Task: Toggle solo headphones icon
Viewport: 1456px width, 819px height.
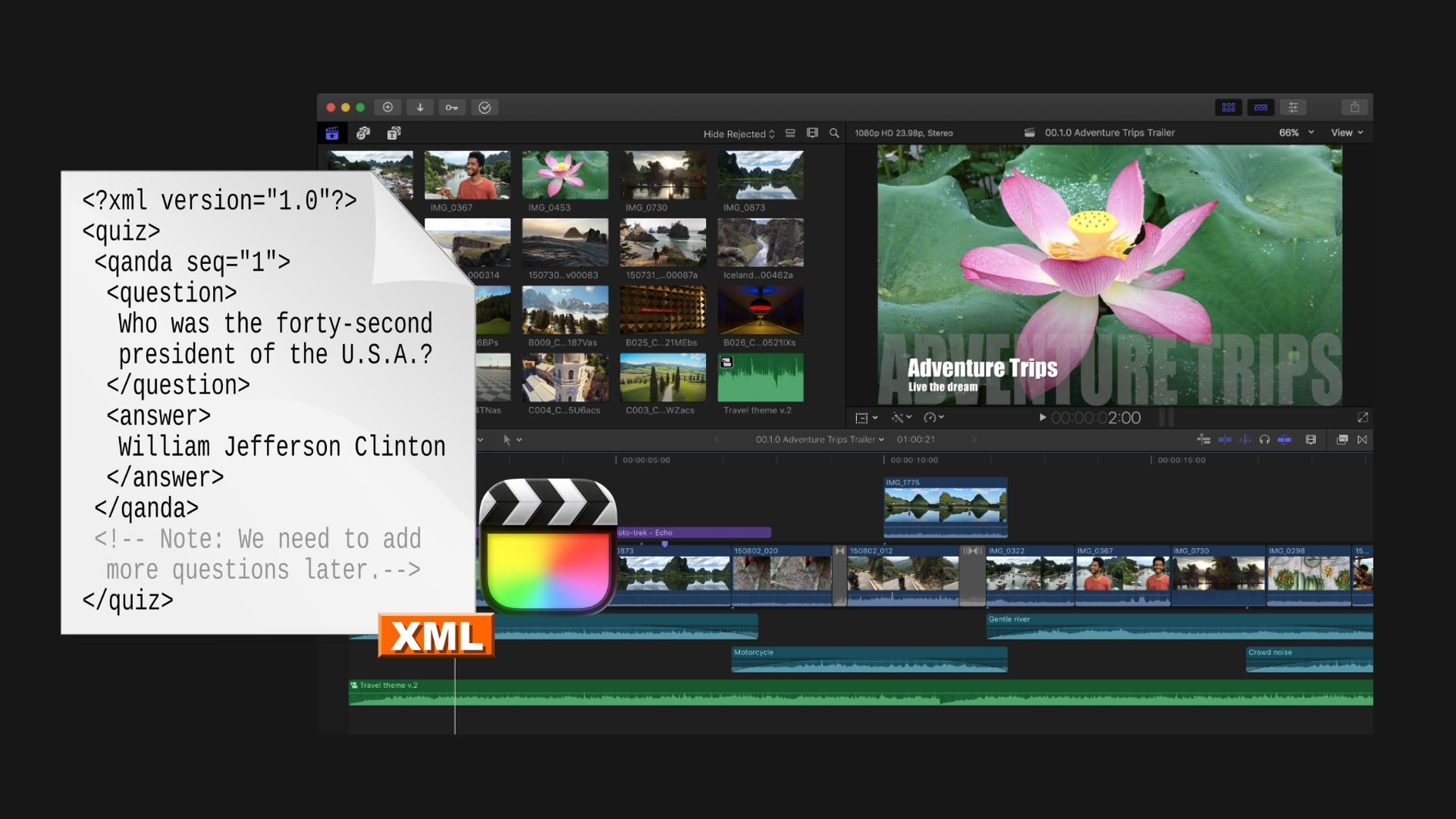Action: coord(1264,440)
